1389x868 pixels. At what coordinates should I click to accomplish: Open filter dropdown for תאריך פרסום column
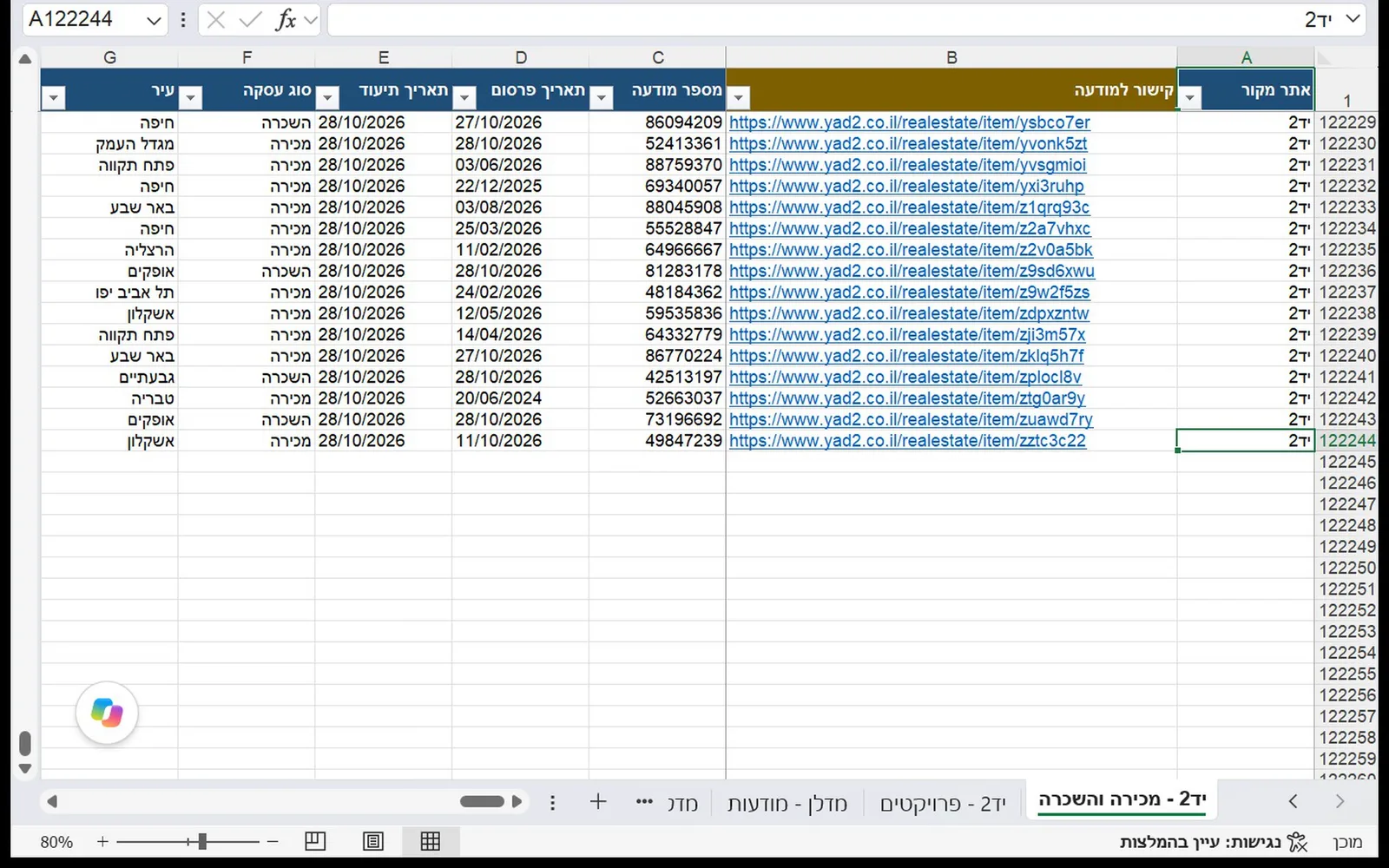tap(464, 98)
